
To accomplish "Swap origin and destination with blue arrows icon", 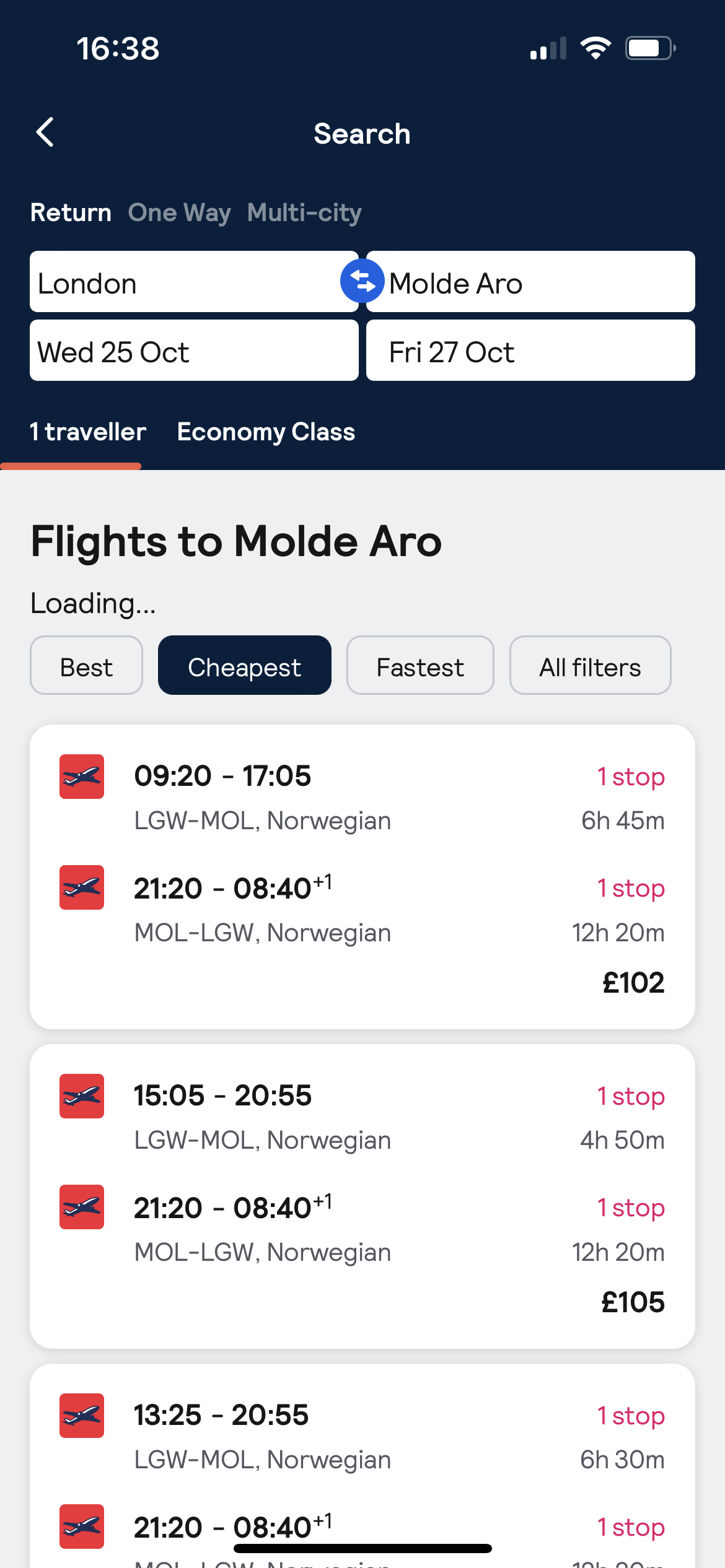I will coord(362,281).
